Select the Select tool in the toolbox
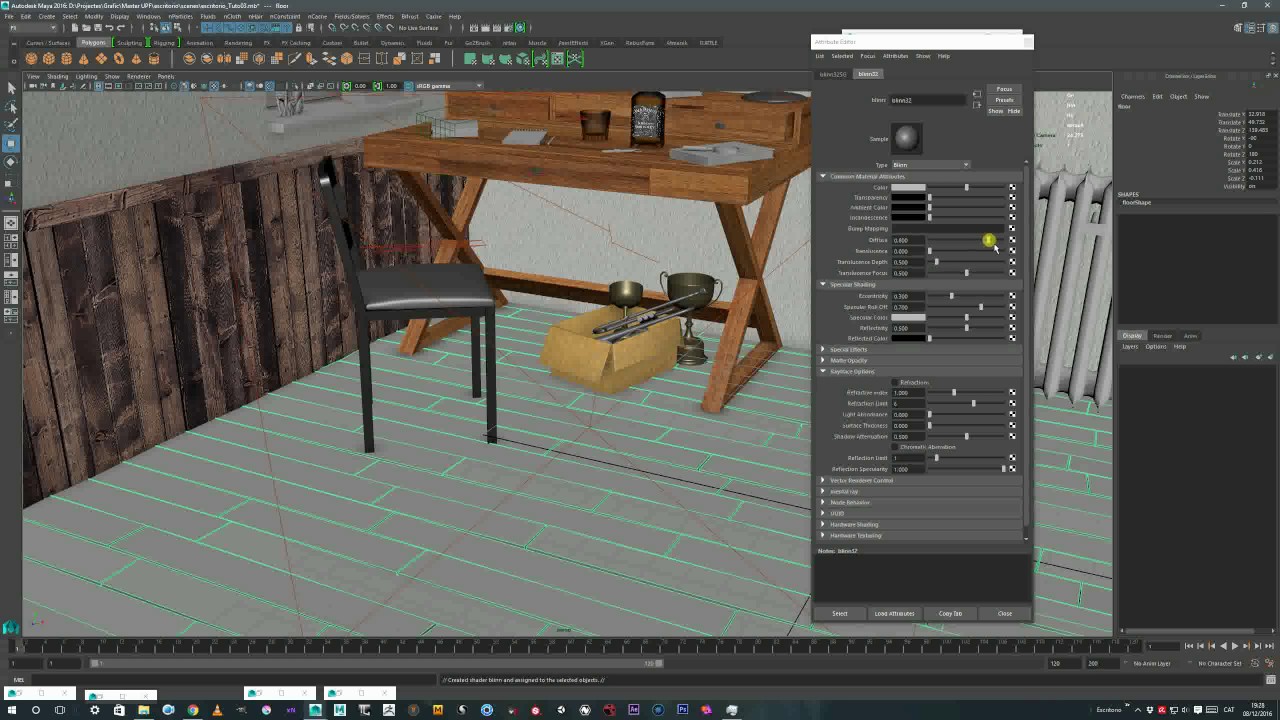The width and height of the screenshot is (1280, 720). pos(11,88)
